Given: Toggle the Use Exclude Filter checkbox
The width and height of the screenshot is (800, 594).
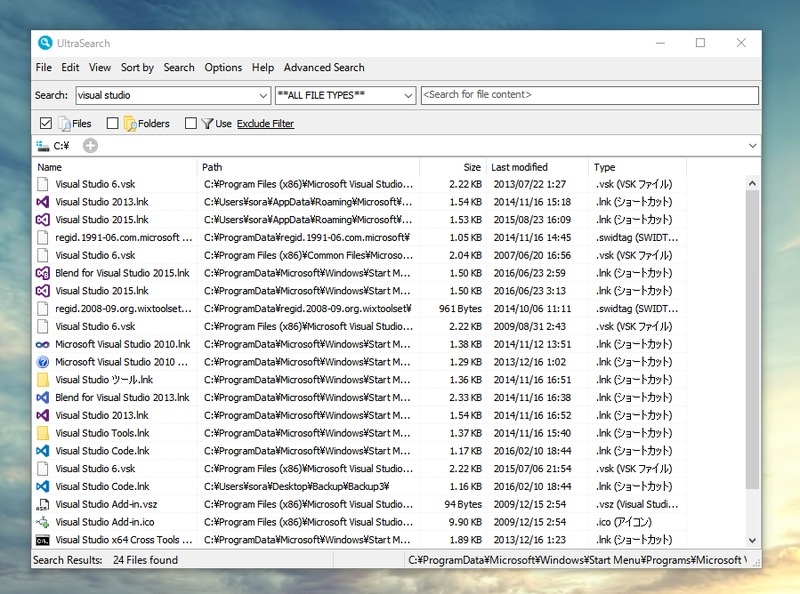Looking at the screenshot, I should (x=190, y=124).
